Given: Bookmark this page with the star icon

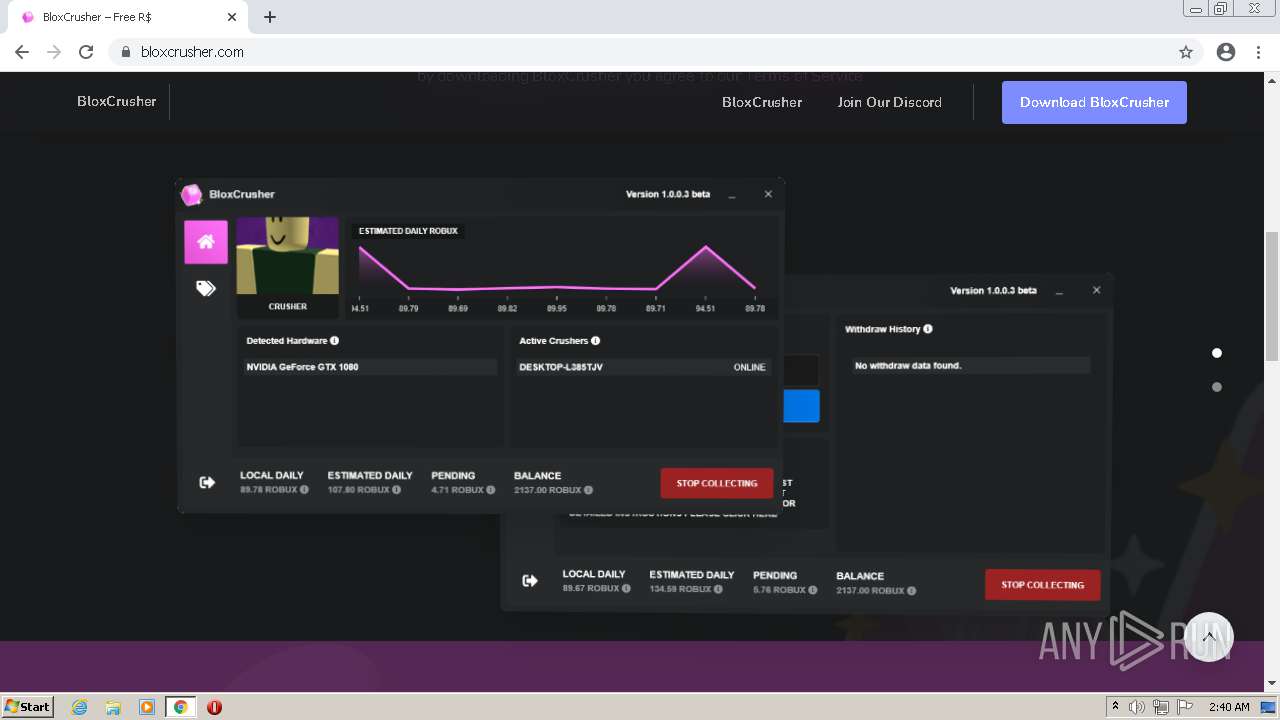Looking at the screenshot, I should point(1186,52).
